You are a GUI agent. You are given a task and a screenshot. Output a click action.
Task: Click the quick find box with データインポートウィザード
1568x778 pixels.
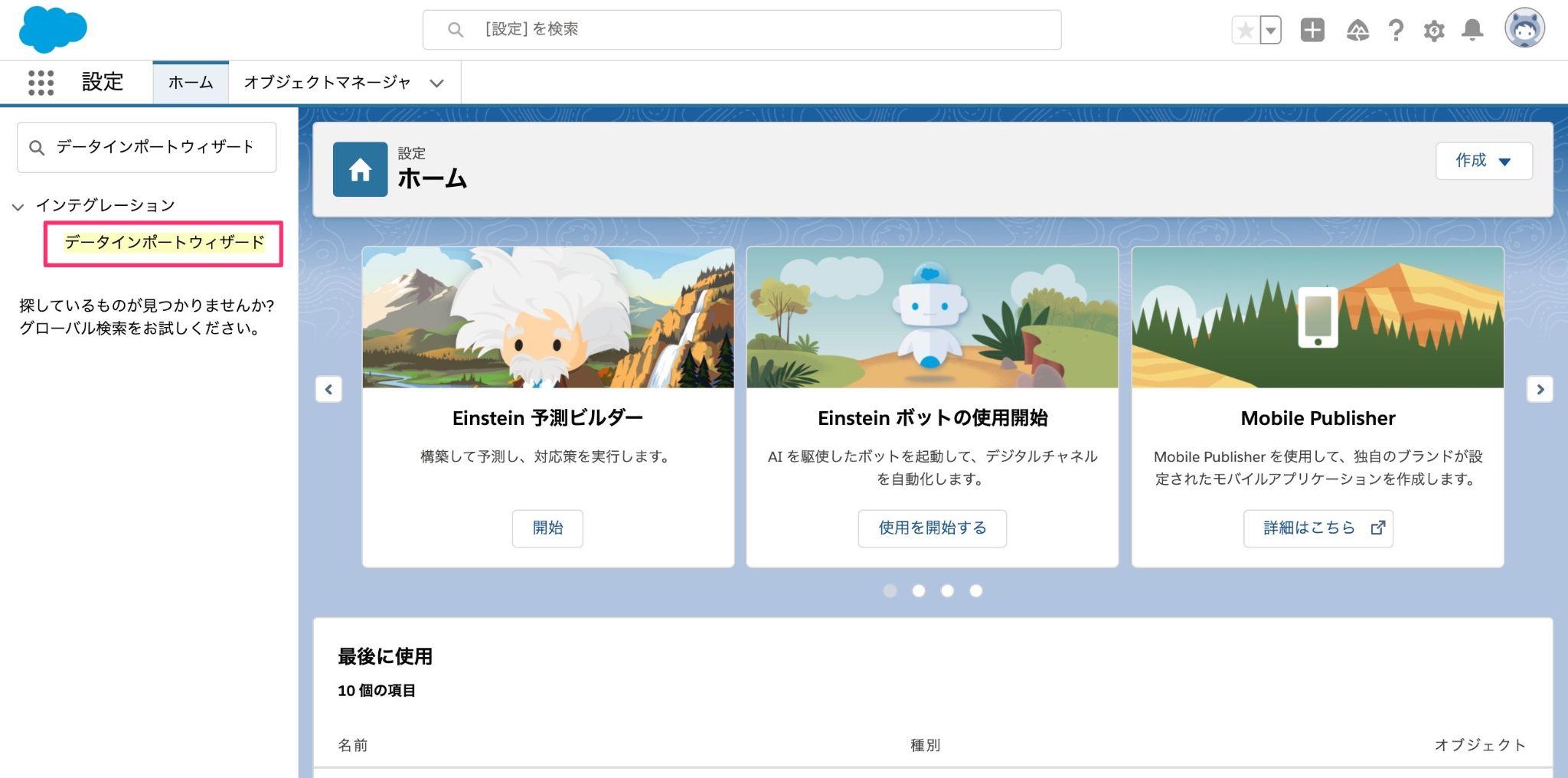point(147,147)
